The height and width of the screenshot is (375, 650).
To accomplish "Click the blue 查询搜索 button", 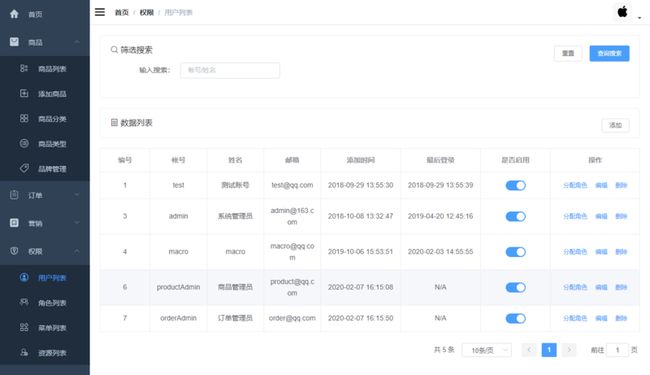I will pyautogui.click(x=609, y=53).
